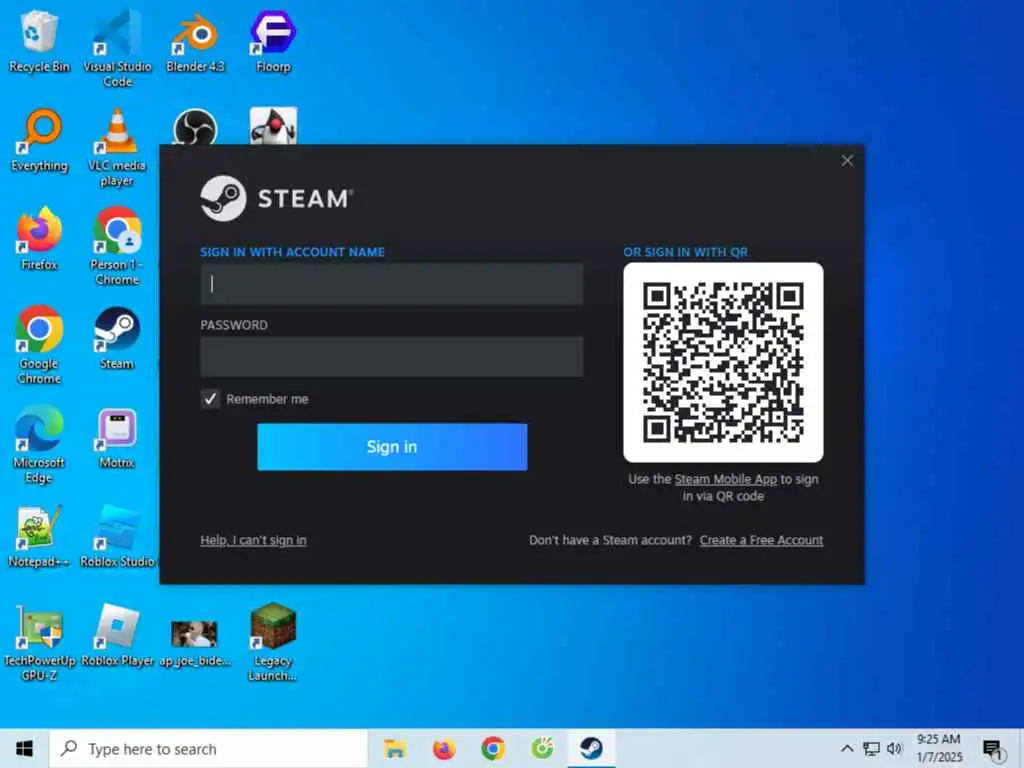The image size is (1024, 768).
Task: Click the Steam icon in the taskbar
Action: [591, 748]
